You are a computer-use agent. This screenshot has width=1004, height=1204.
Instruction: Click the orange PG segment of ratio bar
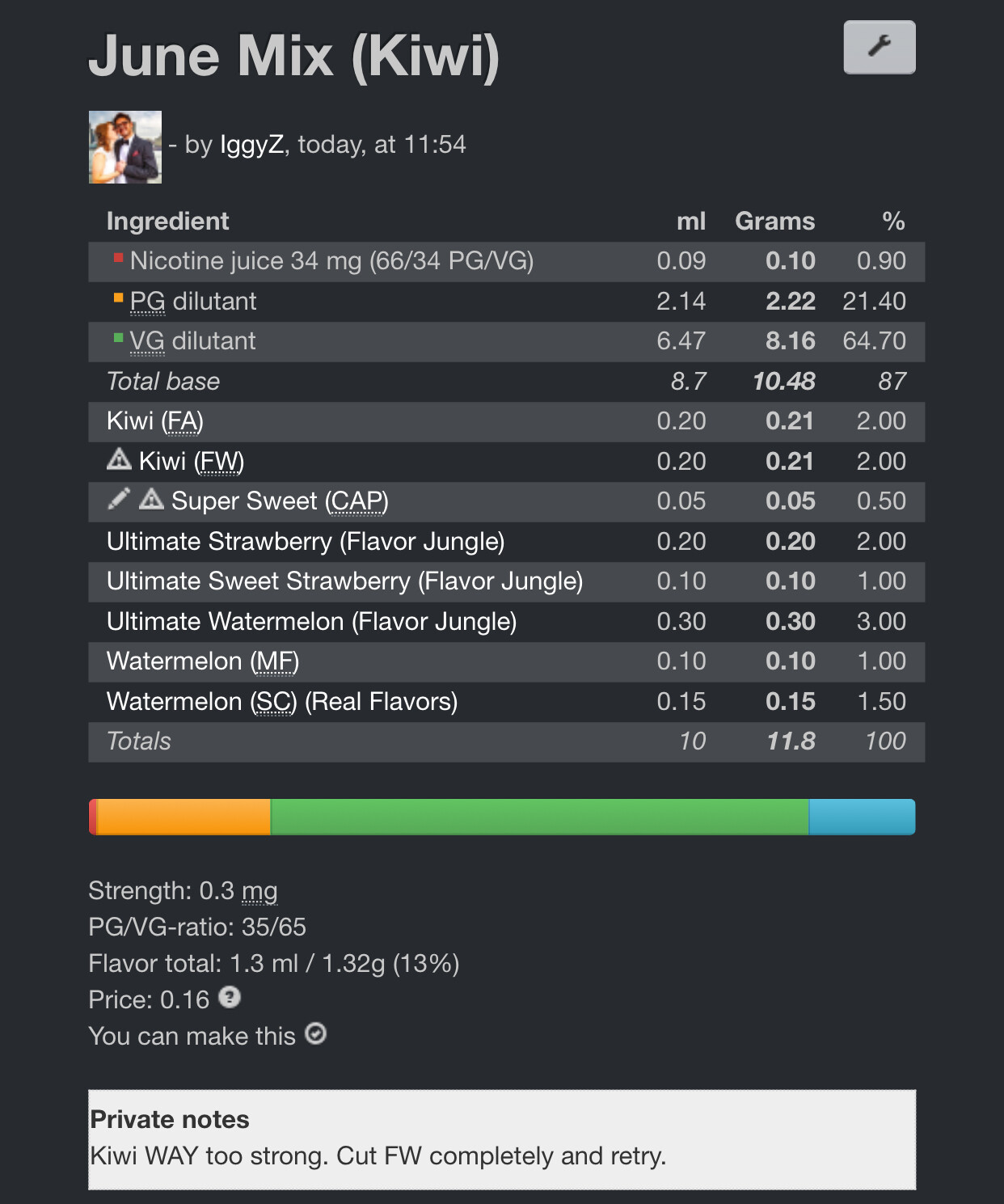(184, 817)
